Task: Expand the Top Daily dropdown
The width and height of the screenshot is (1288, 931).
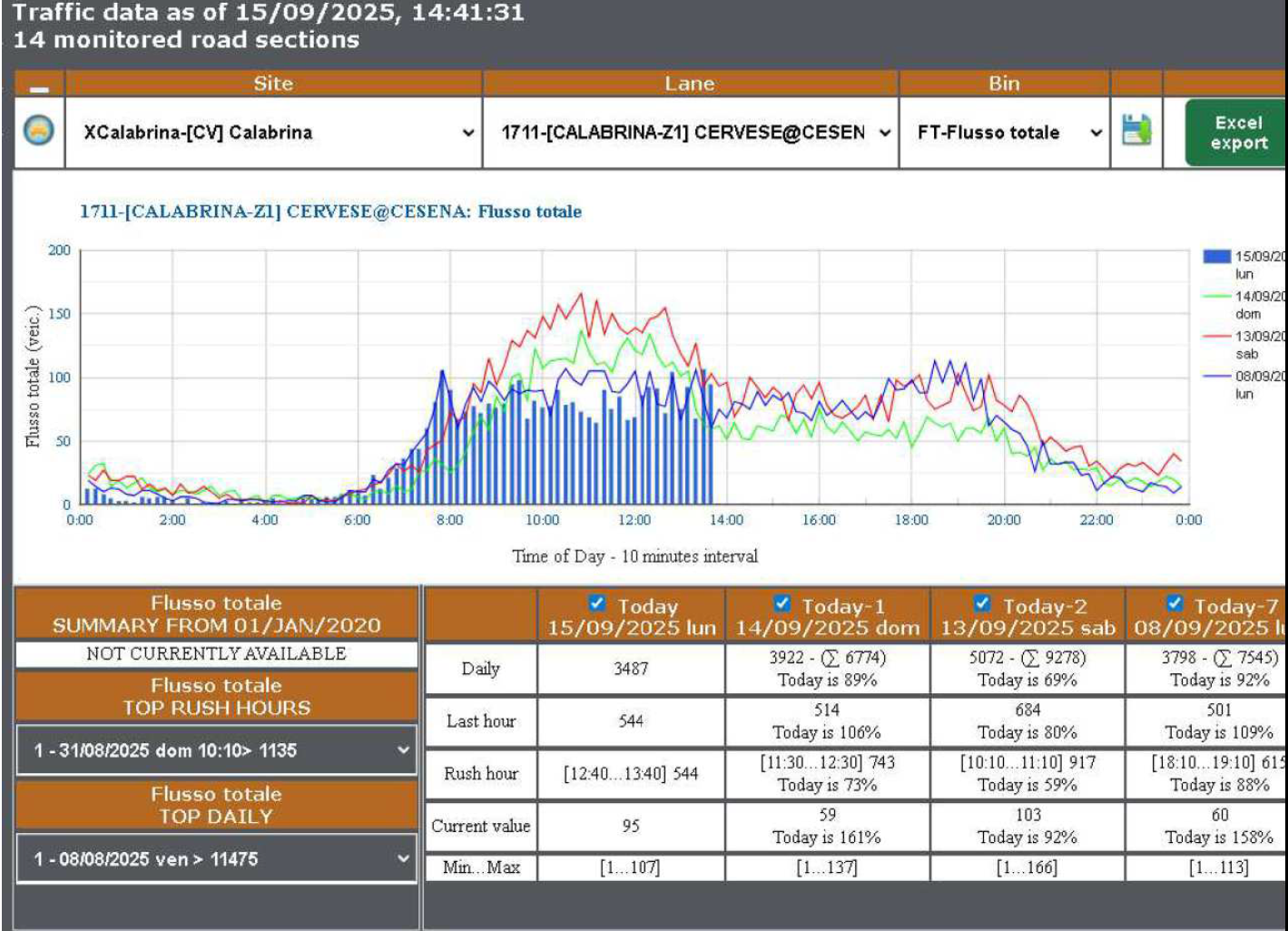Action: (x=216, y=858)
